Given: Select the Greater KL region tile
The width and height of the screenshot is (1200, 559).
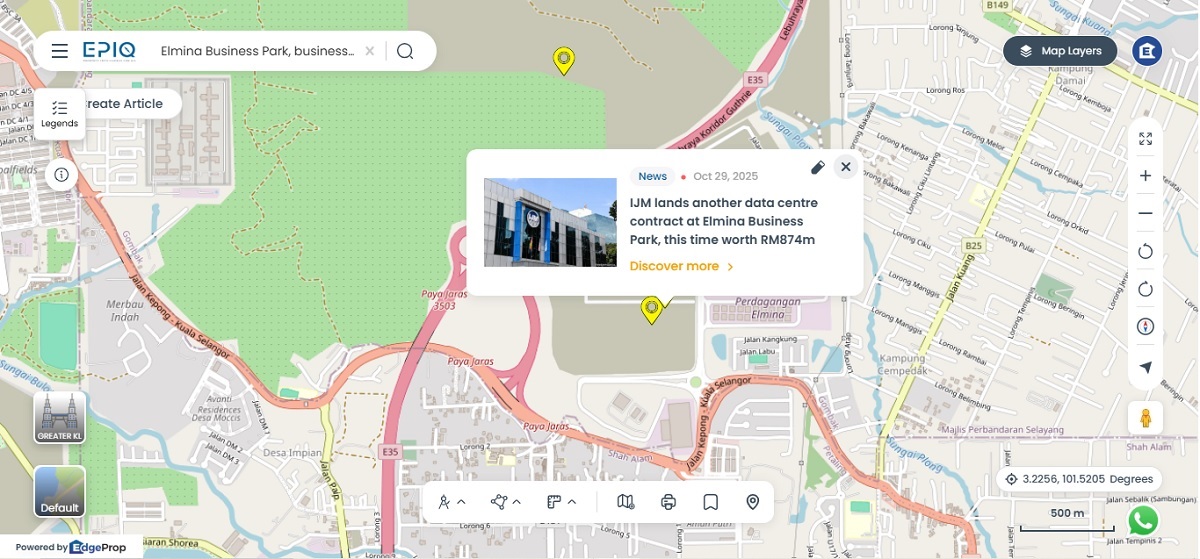Looking at the screenshot, I should (60, 417).
